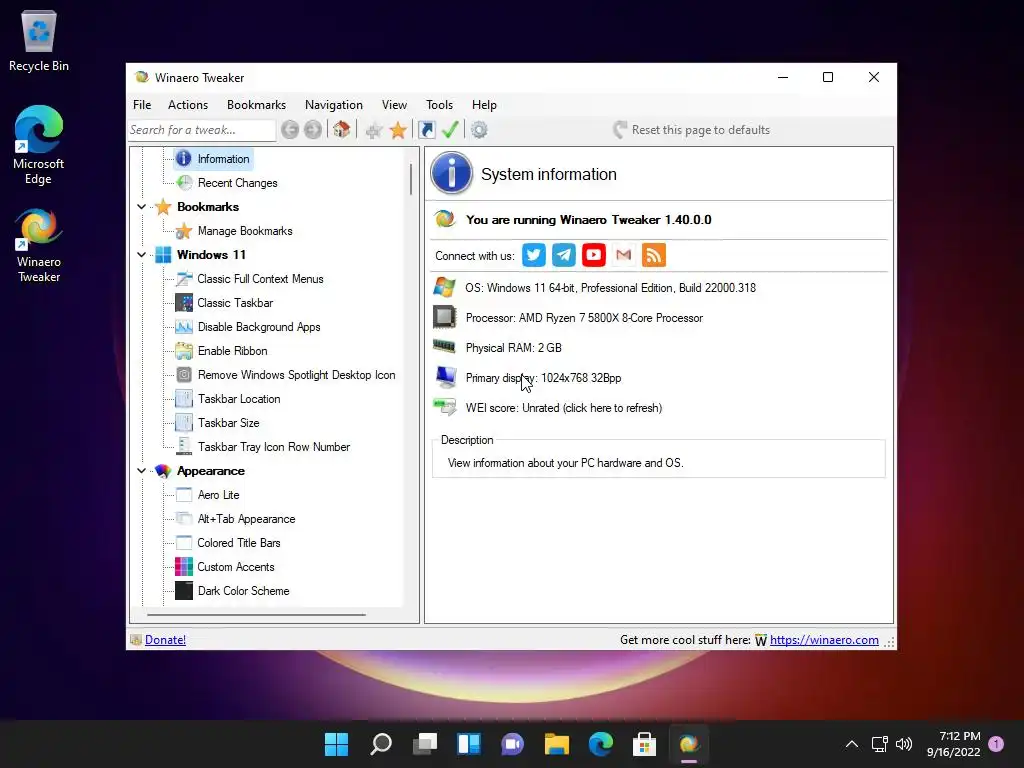Screen dimensions: 1024x768
Task: Open Microsoft Store from the taskbar
Action: [645, 744]
